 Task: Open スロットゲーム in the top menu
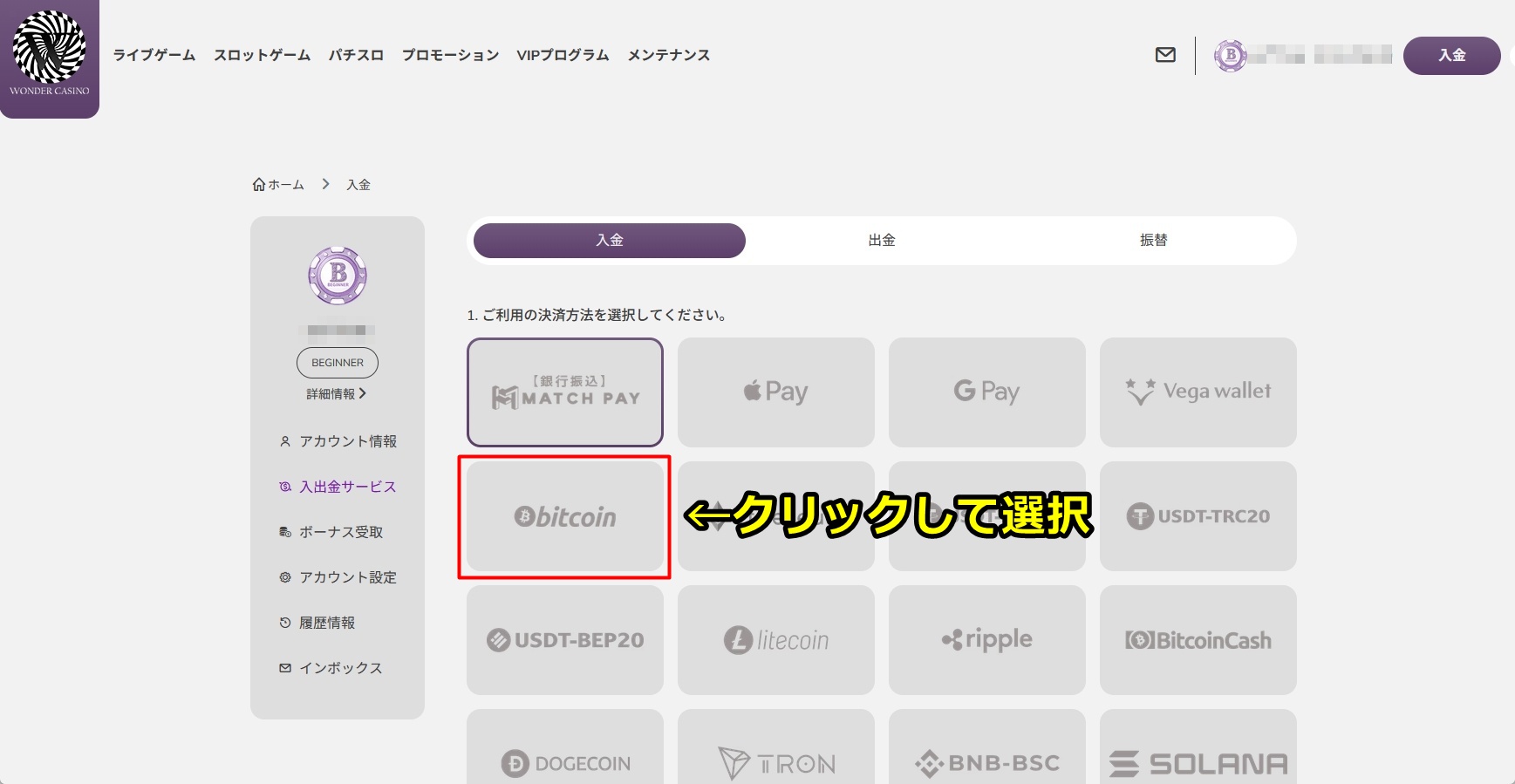tap(263, 55)
